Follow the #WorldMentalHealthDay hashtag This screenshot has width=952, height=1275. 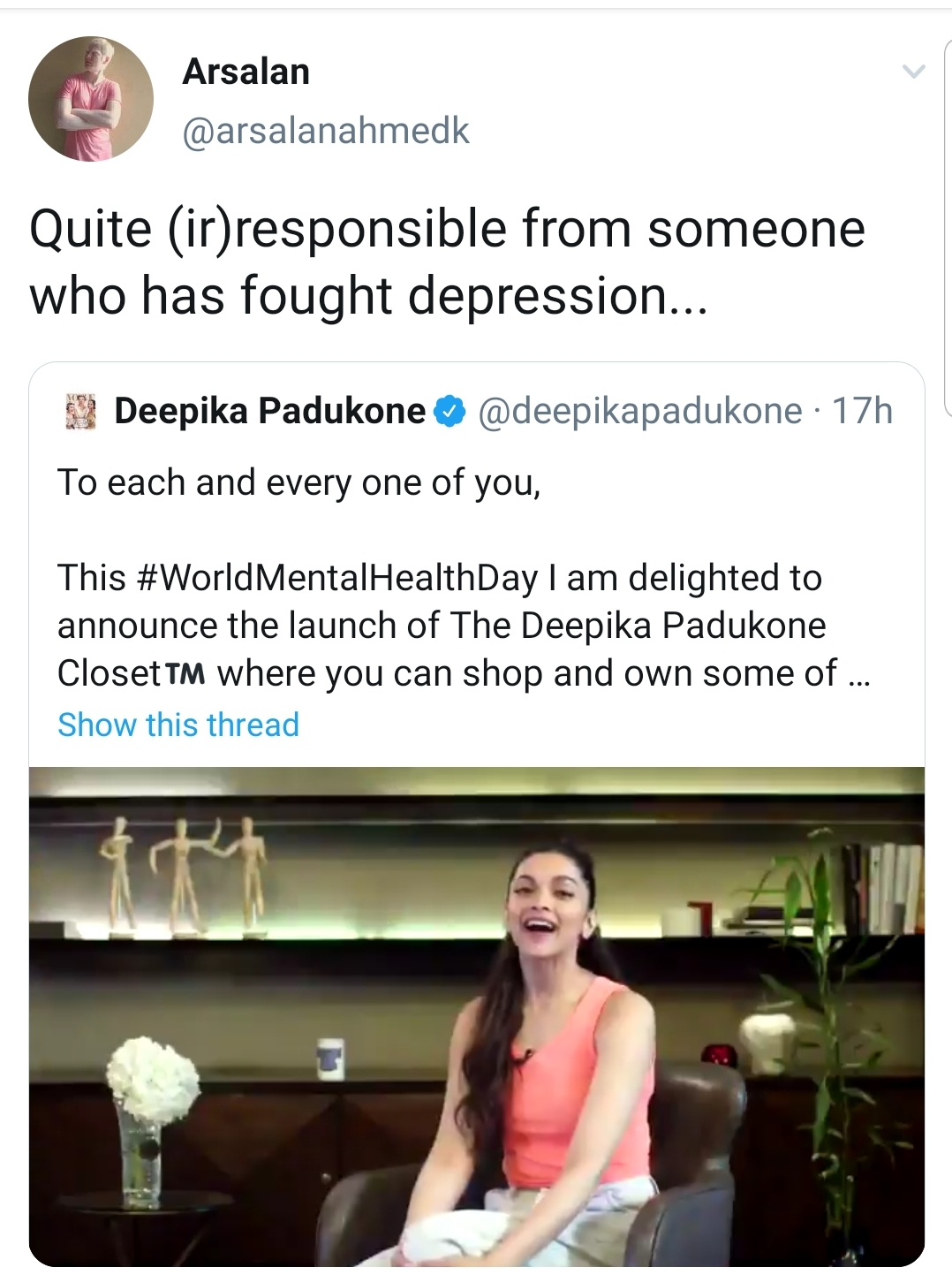pos(338,578)
